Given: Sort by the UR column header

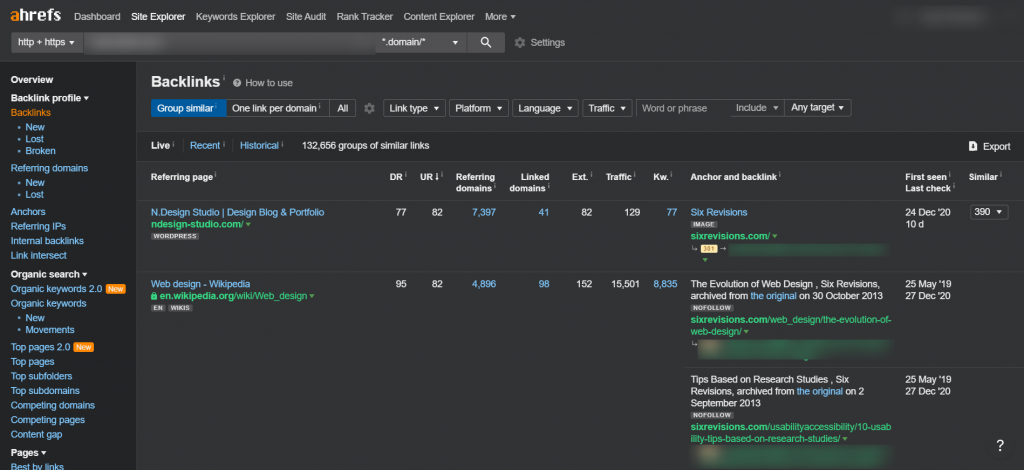Looking at the screenshot, I should click(430, 177).
